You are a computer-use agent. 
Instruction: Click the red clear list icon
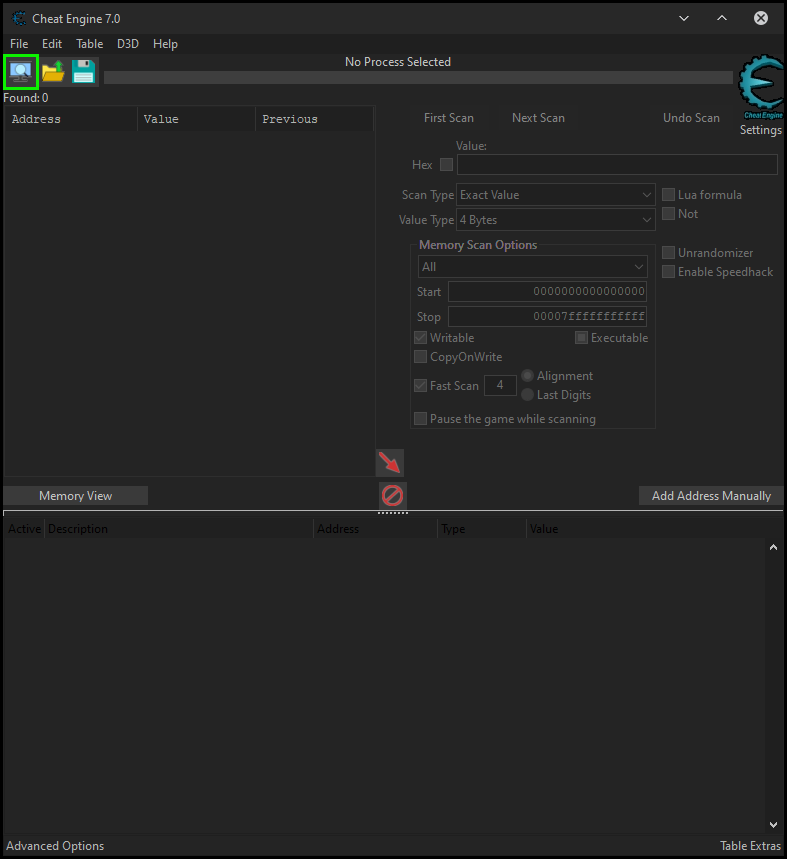[392, 495]
